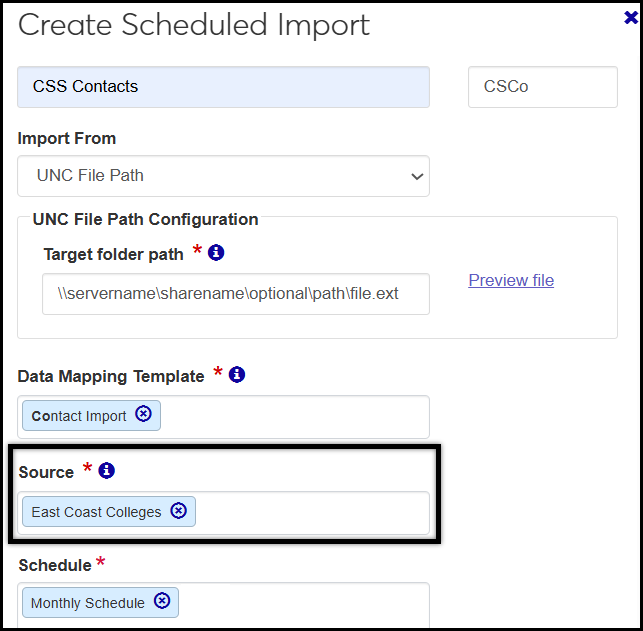
Task: Close the Create Scheduled Import dialog
Action: tap(630, 15)
